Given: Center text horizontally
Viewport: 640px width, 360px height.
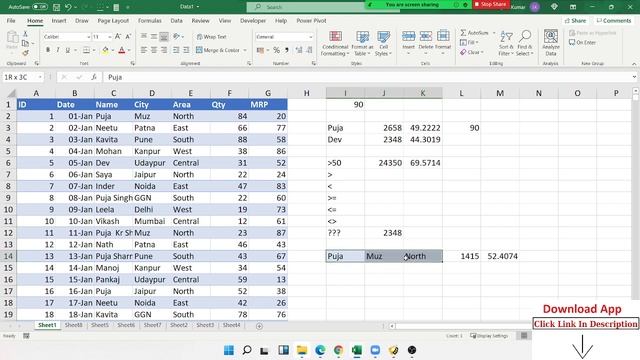Looking at the screenshot, I should pos(154,50).
